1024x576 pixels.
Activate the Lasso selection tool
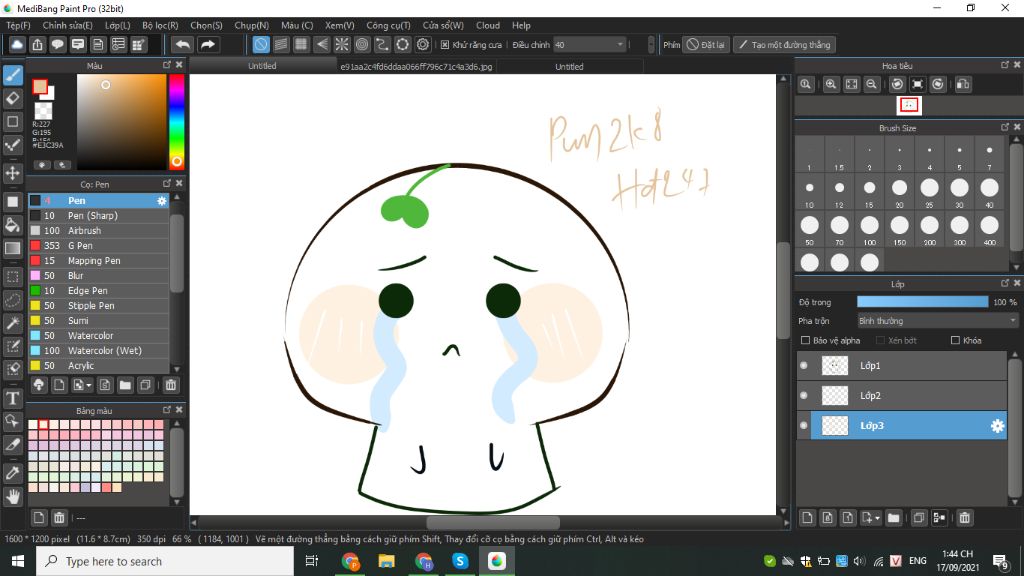pos(12,300)
